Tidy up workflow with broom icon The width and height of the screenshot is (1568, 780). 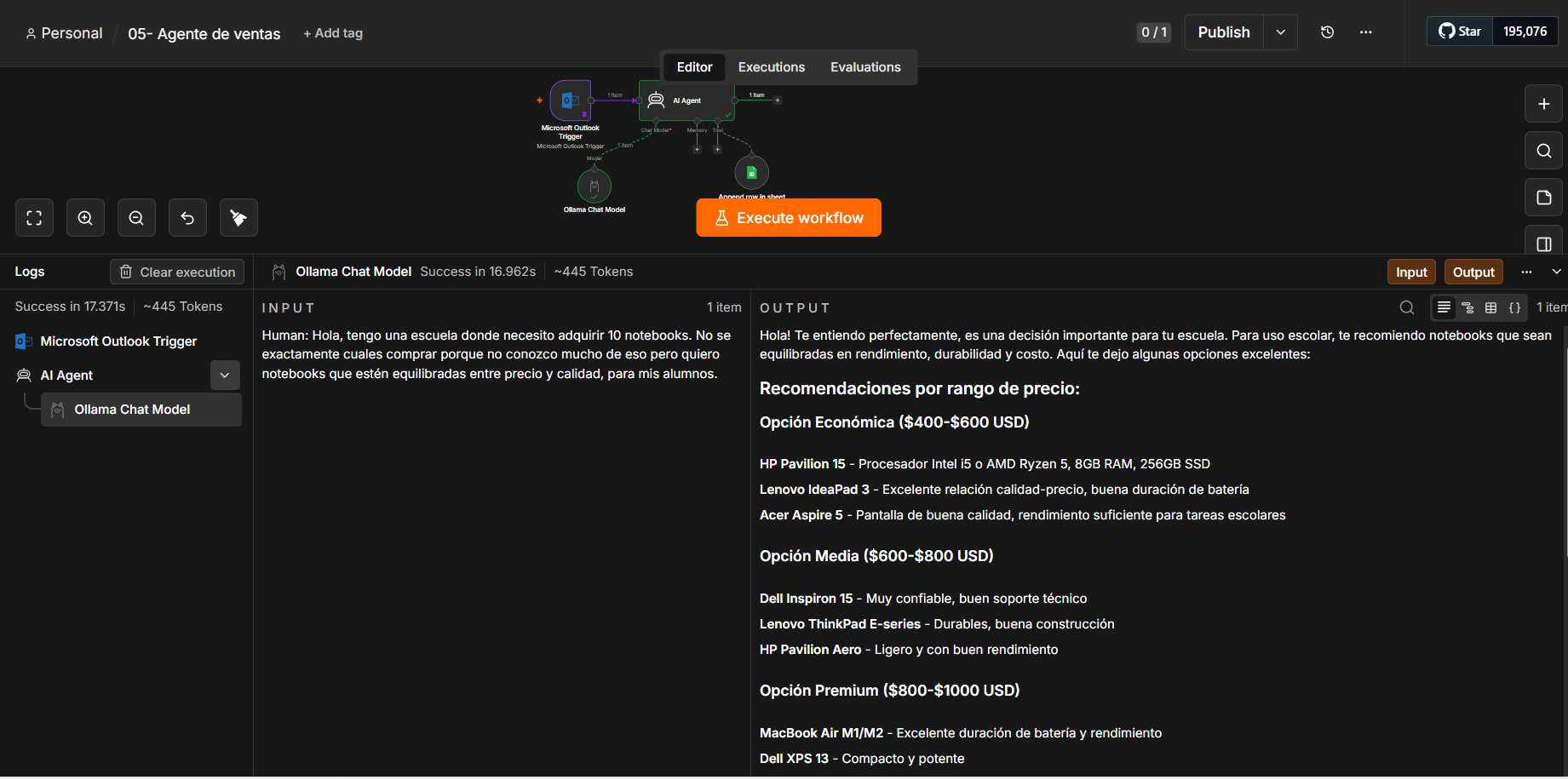[238, 218]
